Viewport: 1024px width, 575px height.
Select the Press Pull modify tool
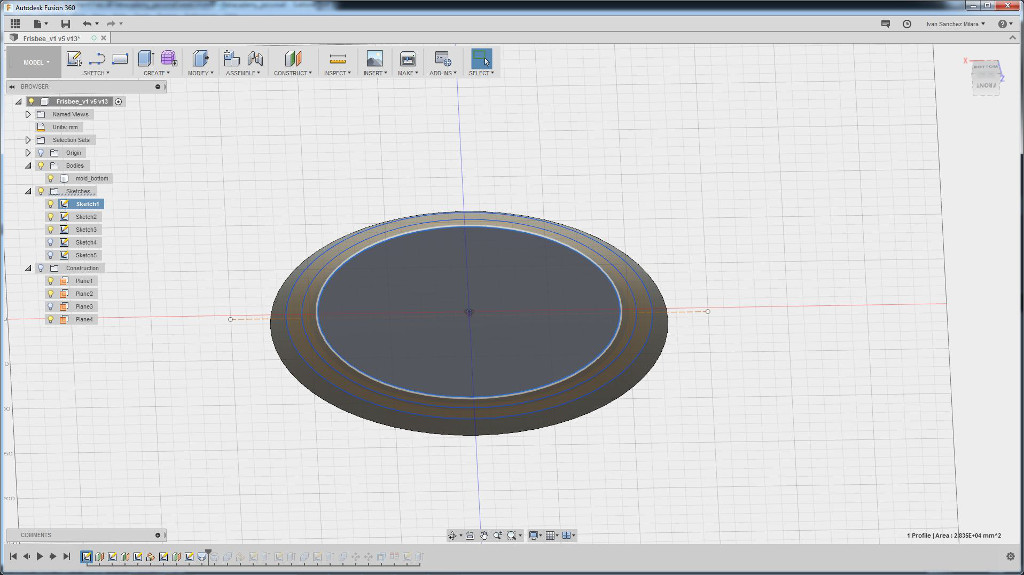tap(200, 58)
